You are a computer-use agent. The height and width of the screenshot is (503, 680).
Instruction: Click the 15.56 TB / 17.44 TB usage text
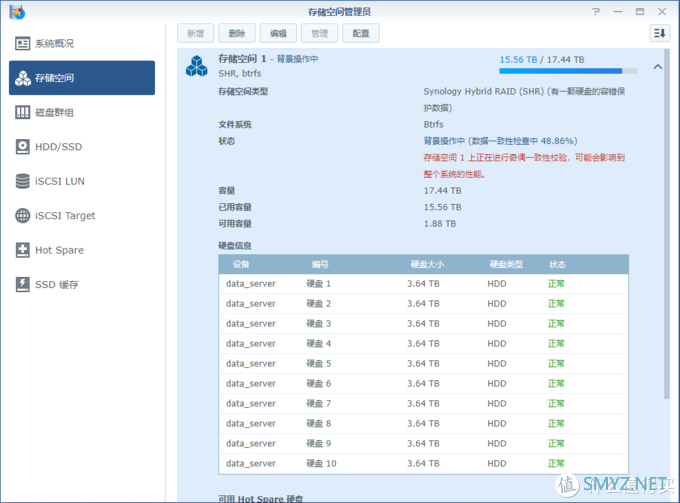click(542, 60)
